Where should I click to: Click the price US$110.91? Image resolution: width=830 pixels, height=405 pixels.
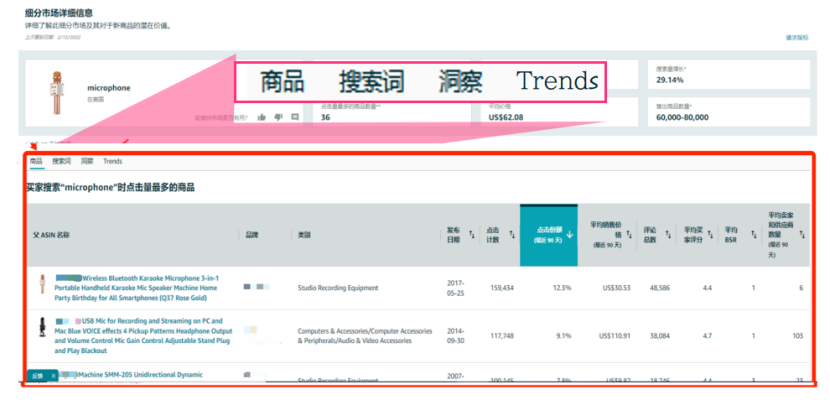coord(615,336)
